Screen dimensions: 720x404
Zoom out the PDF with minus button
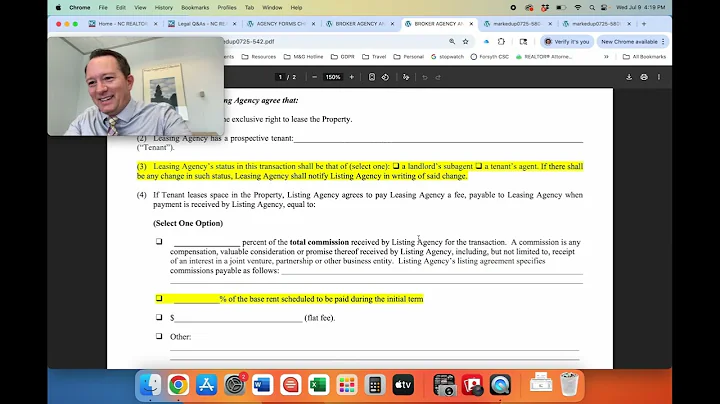click(x=315, y=77)
